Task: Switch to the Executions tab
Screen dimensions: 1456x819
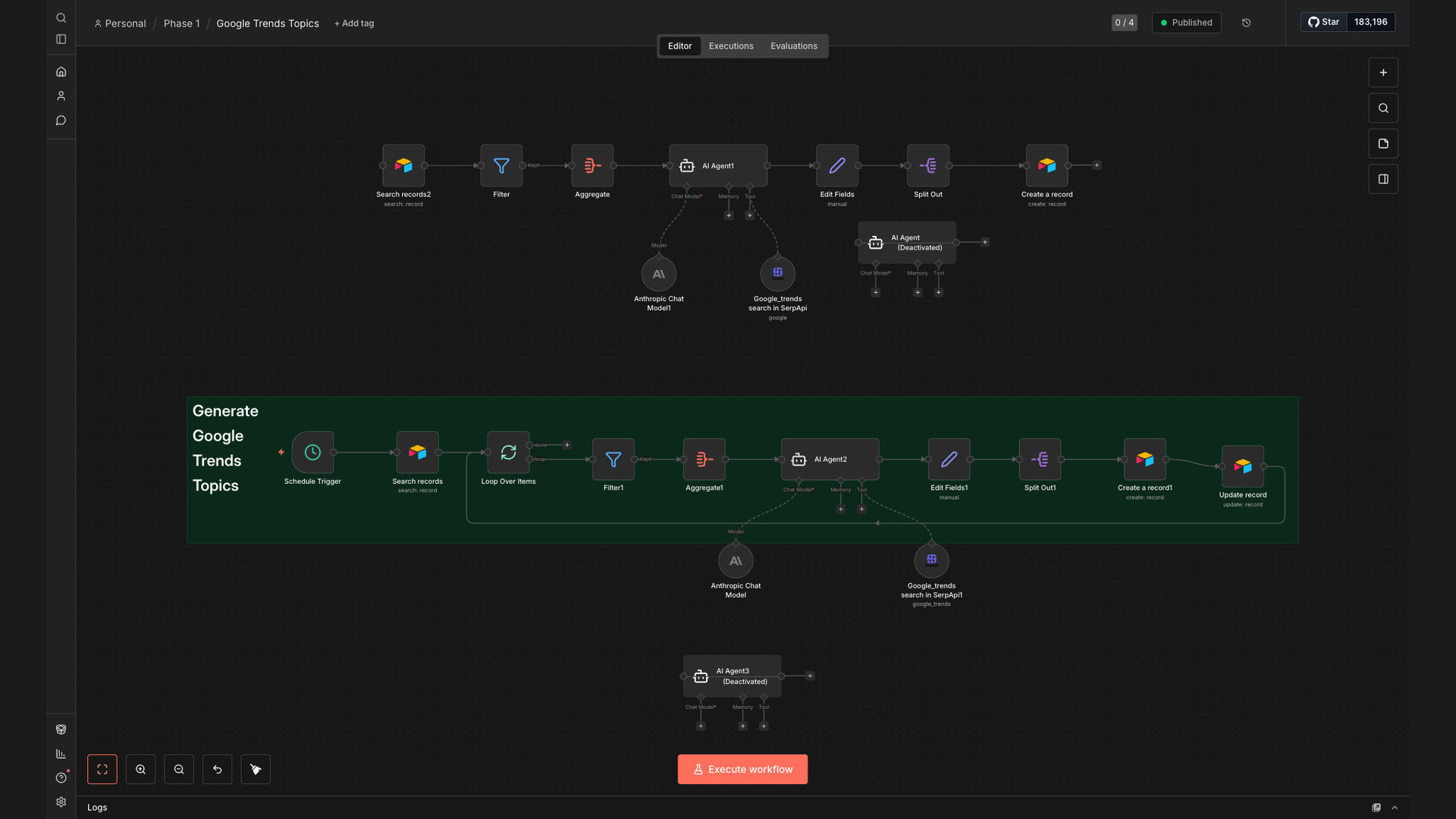Action: (731, 46)
